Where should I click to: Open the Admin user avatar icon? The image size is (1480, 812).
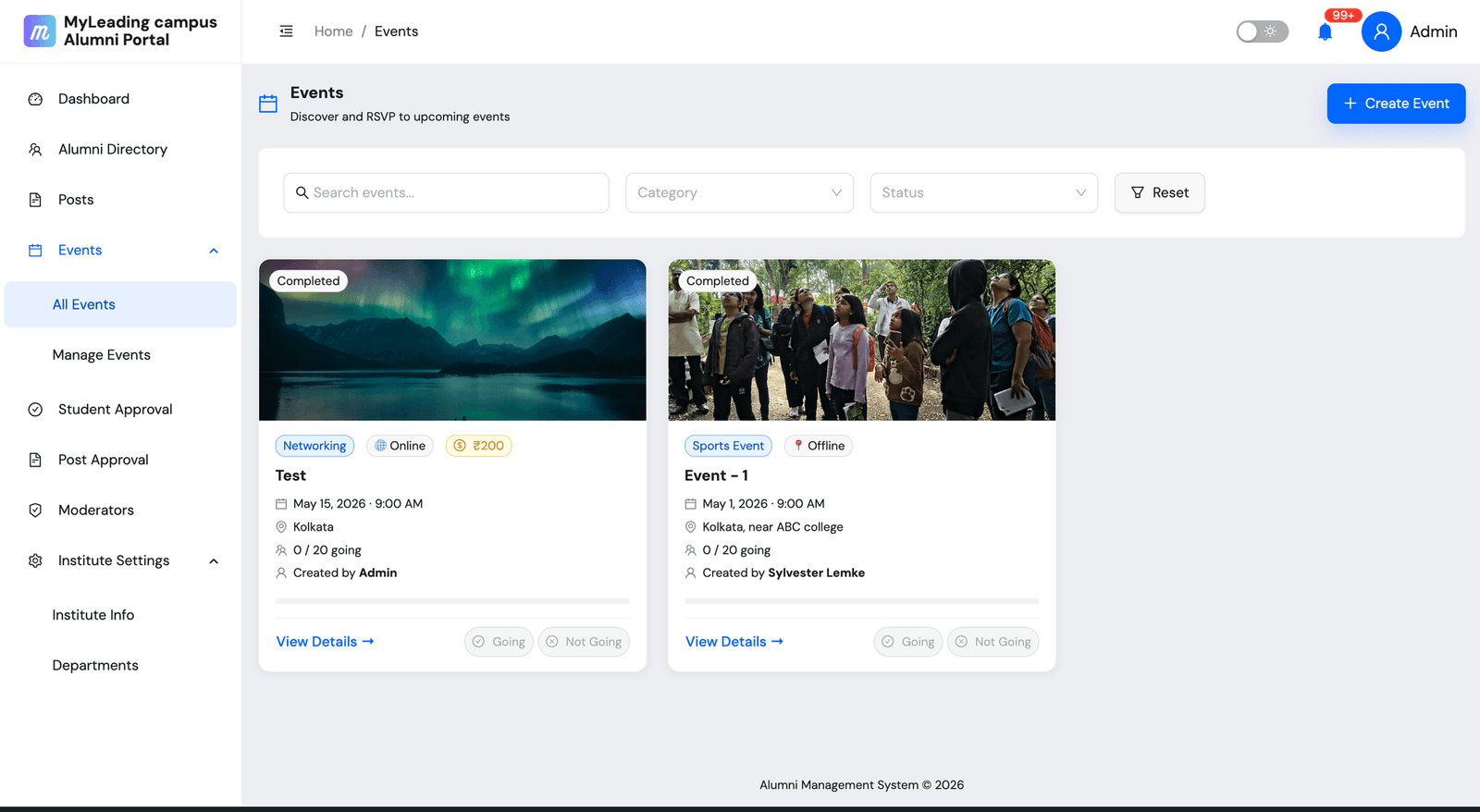coord(1381,31)
